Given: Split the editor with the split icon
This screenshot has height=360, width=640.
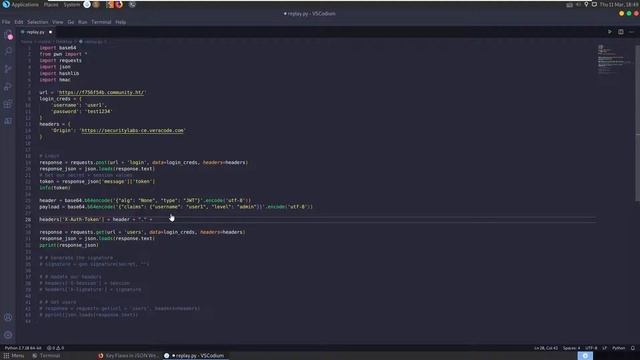Looking at the screenshot, I should (x=621, y=32).
